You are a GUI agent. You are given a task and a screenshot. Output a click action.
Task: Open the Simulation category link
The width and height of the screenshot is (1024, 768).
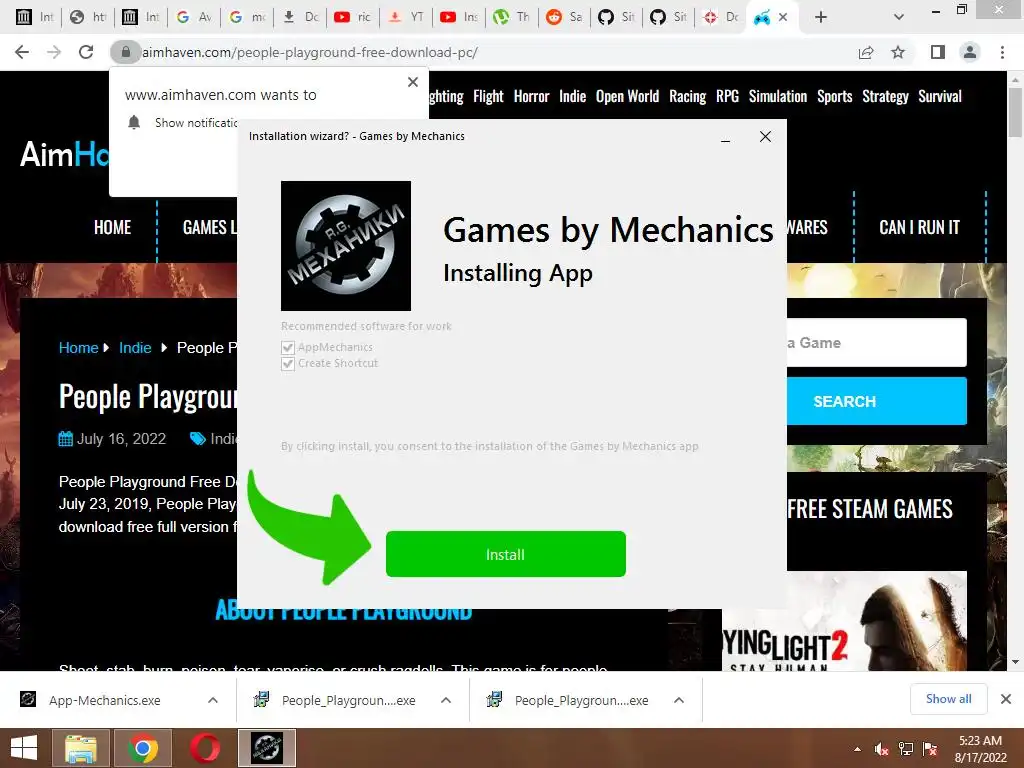pyautogui.click(x=777, y=97)
